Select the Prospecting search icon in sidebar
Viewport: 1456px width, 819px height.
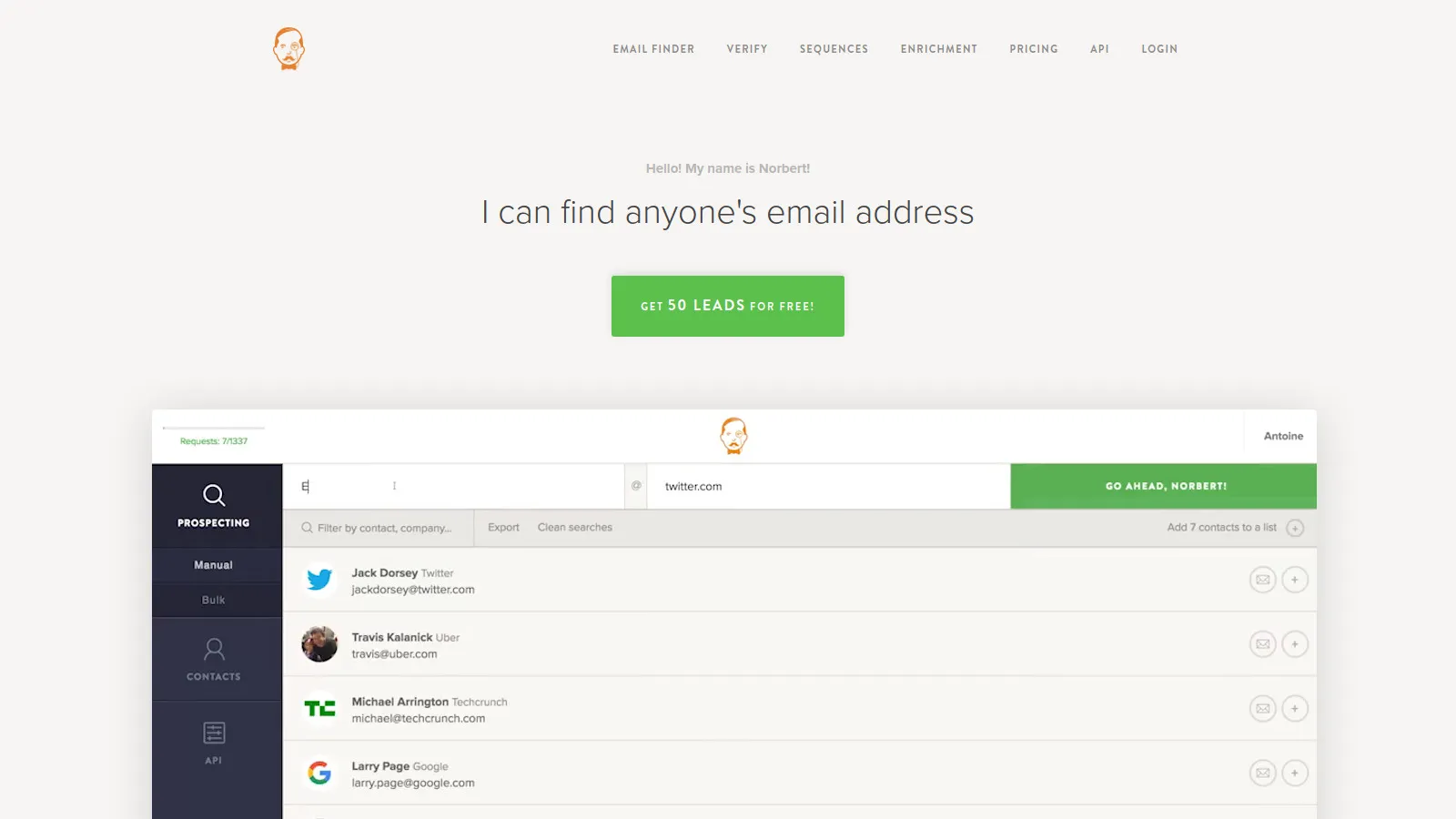pos(215,496)
